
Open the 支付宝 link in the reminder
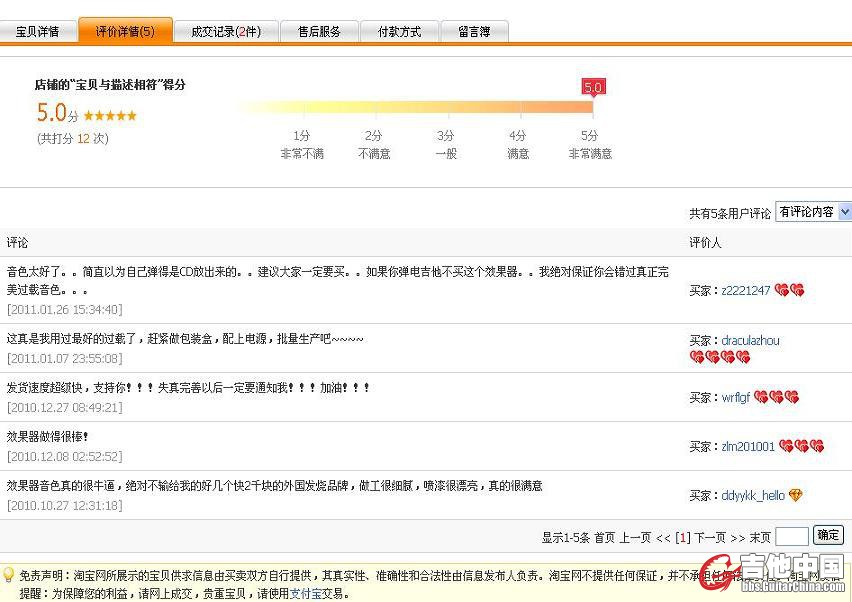point(306,593)
